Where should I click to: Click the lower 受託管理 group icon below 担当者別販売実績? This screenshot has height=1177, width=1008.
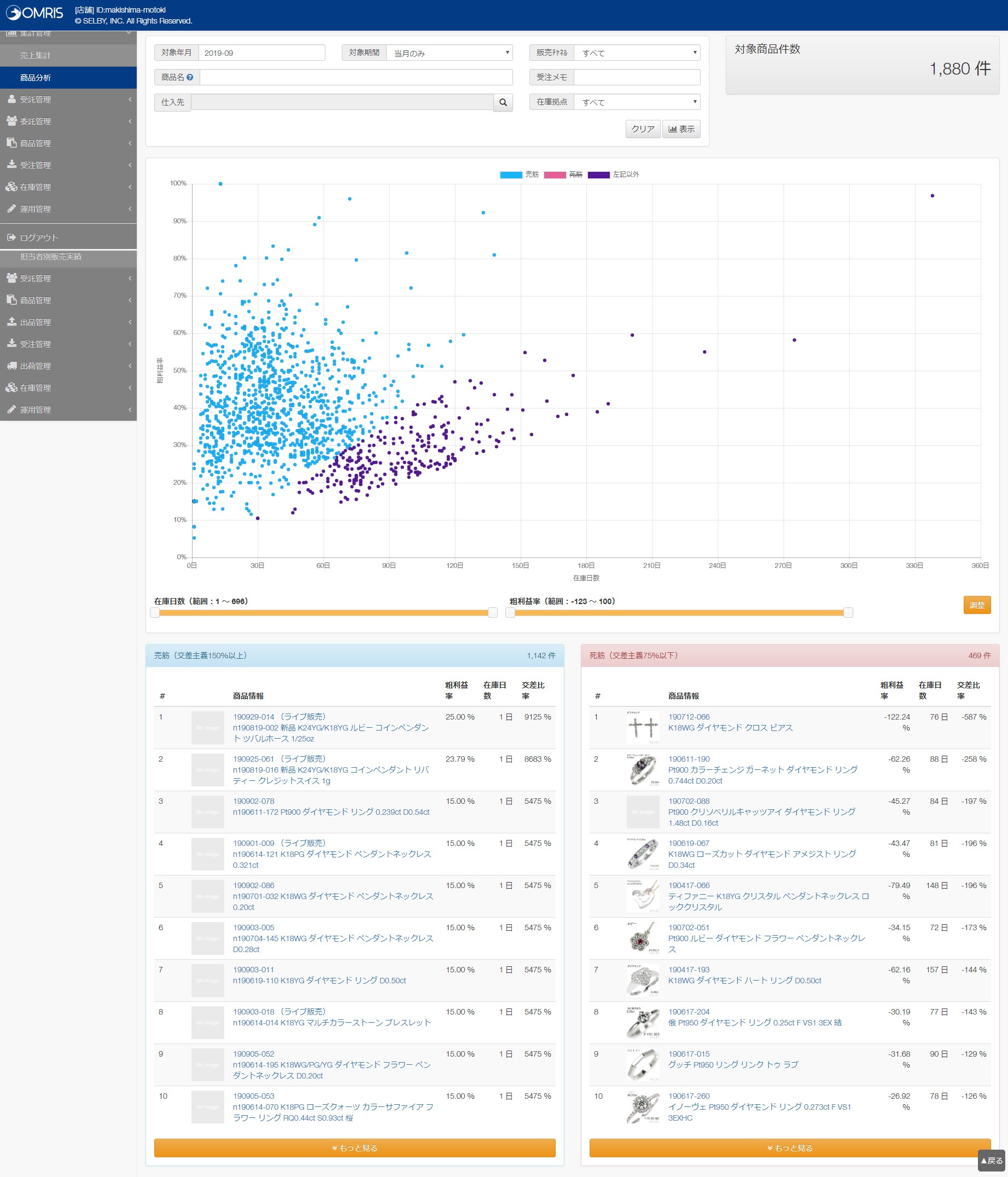[x=11, y=278]
